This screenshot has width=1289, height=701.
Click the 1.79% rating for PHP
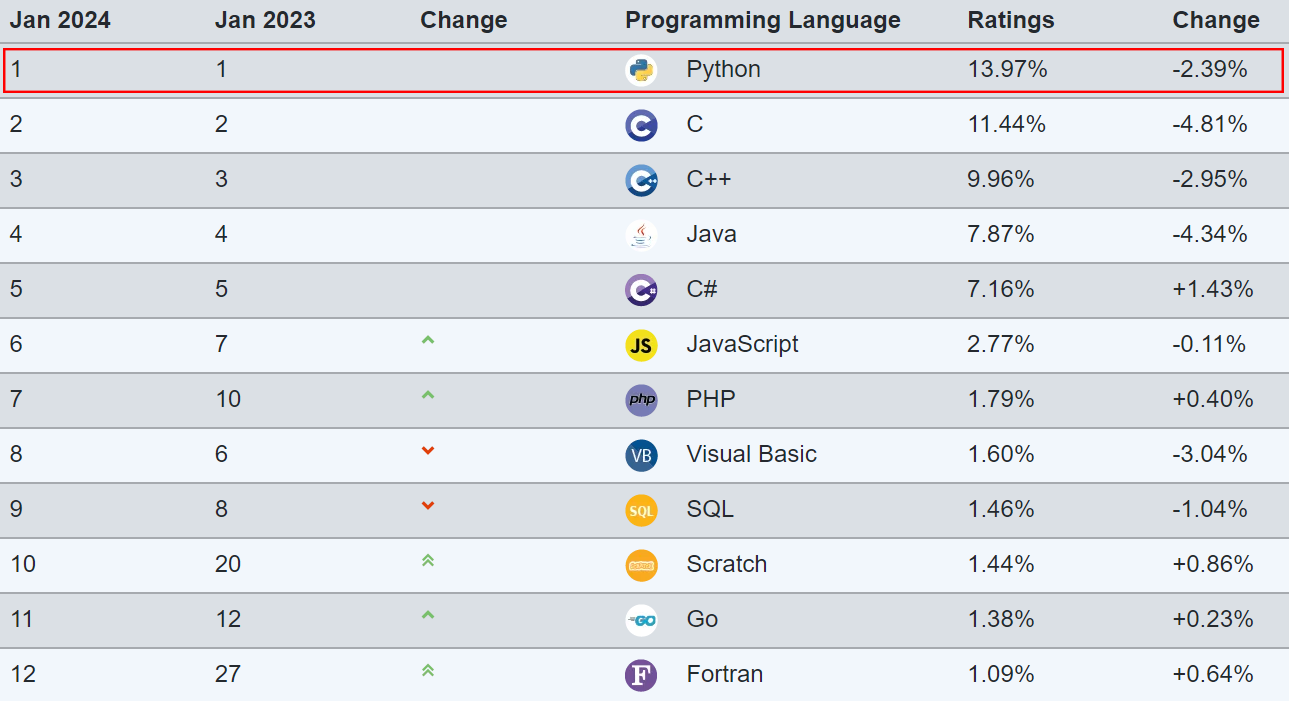(1001, 400)
